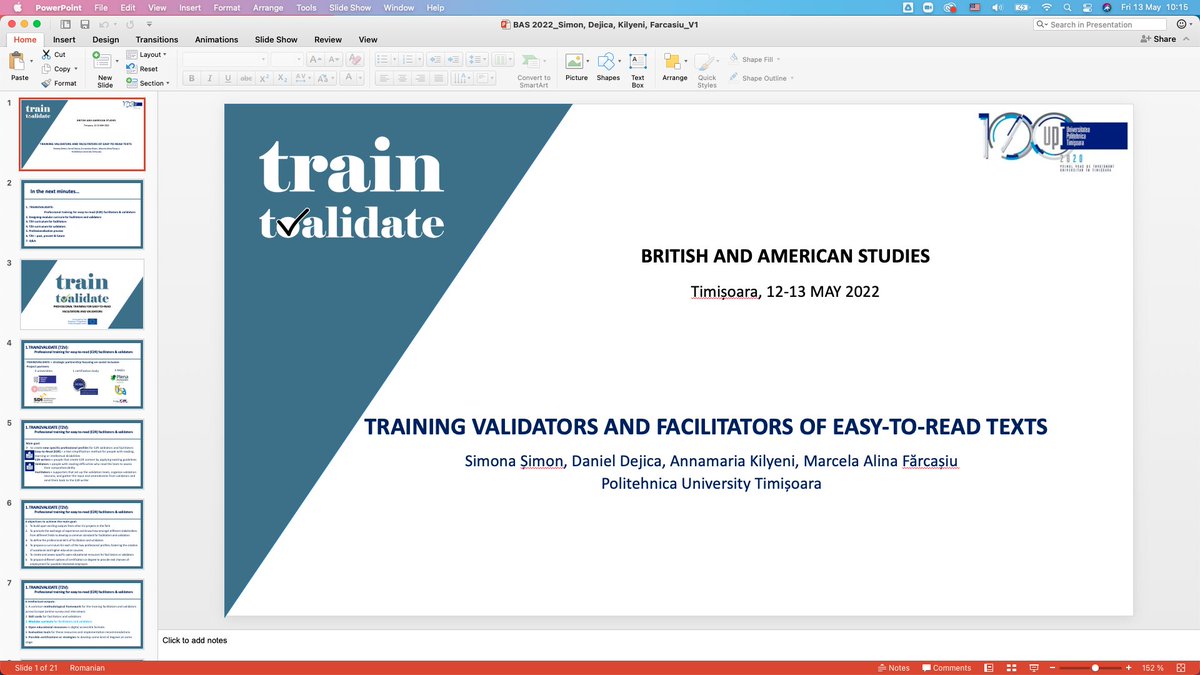Image resolution: width=1200 pixels, height=675 pixels.
Task: Toggle Underline formatting
Action: click(229, 78)
